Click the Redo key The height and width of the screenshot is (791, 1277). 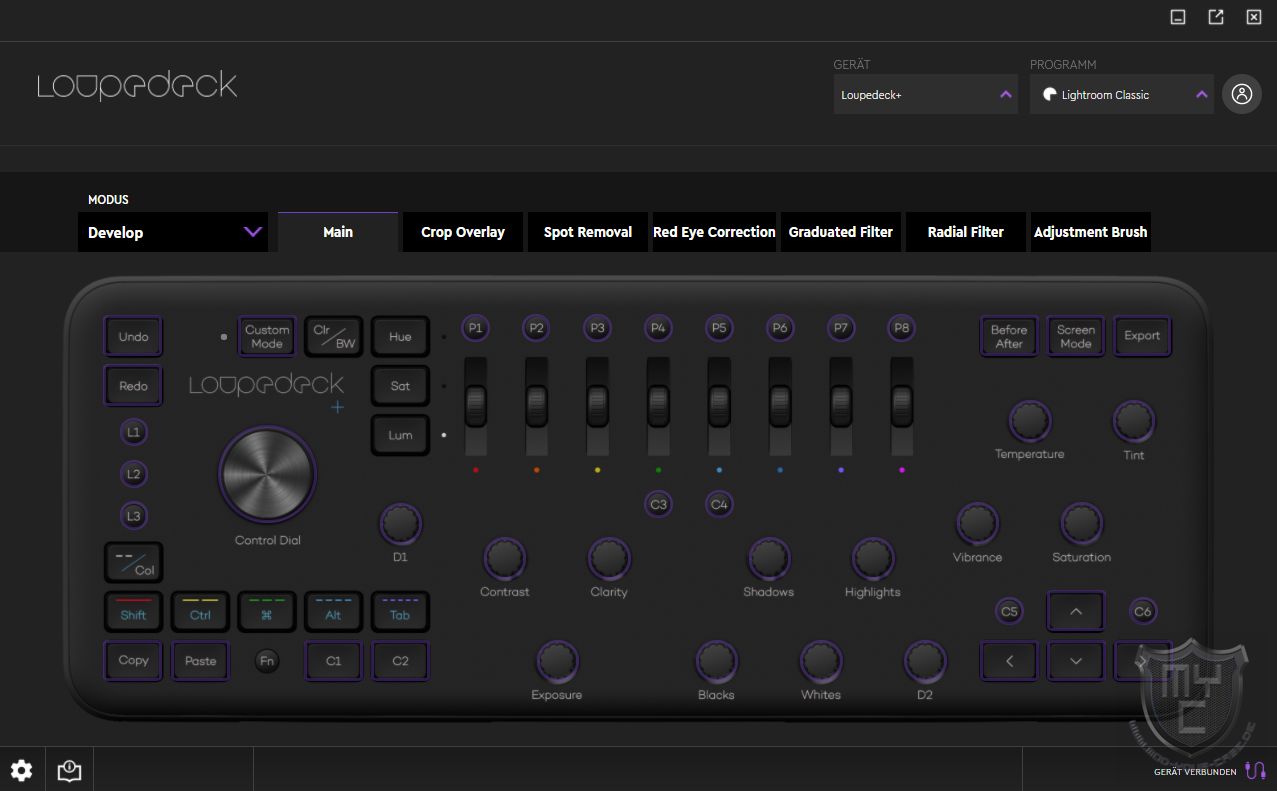tap(133, 385)
